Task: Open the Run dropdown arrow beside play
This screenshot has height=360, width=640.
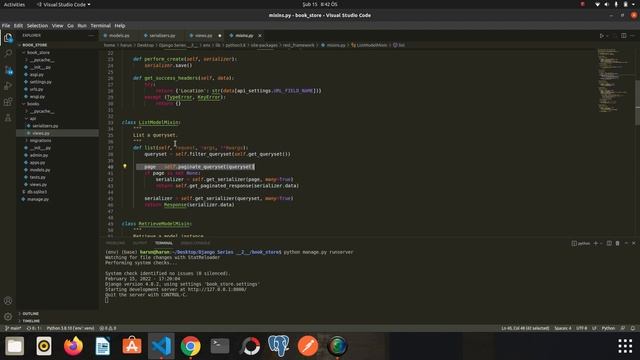Action: pos(608,36)
